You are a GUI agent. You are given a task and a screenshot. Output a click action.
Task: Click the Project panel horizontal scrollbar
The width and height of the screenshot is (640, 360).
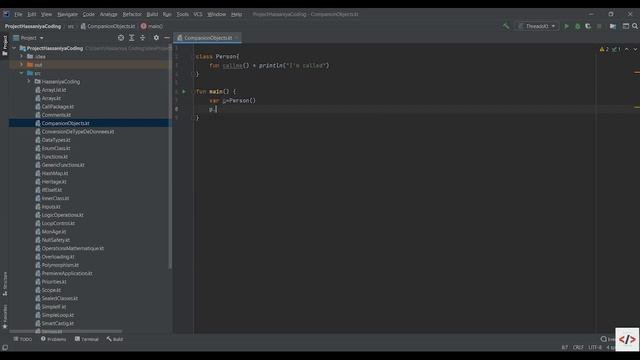[x=66, y=331]
